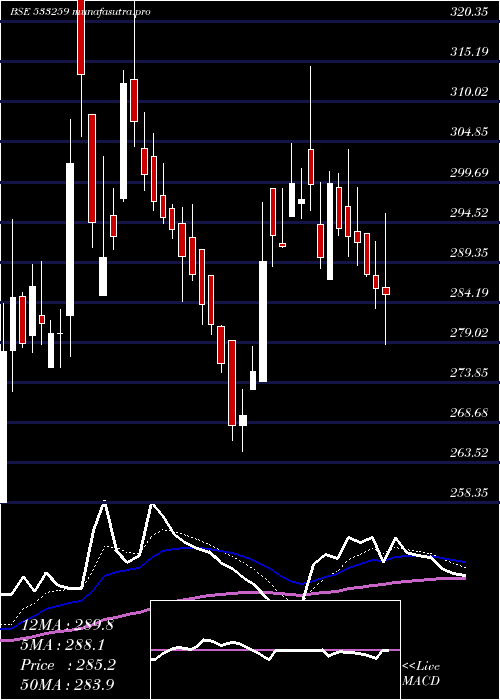
Task: Click the '<<Live MACD' label
Action: 421,674
